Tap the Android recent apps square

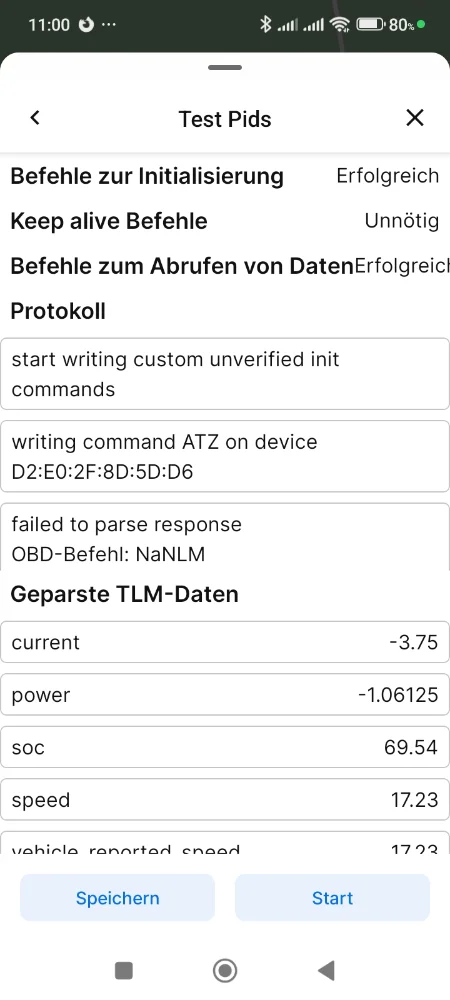(124, 971)
